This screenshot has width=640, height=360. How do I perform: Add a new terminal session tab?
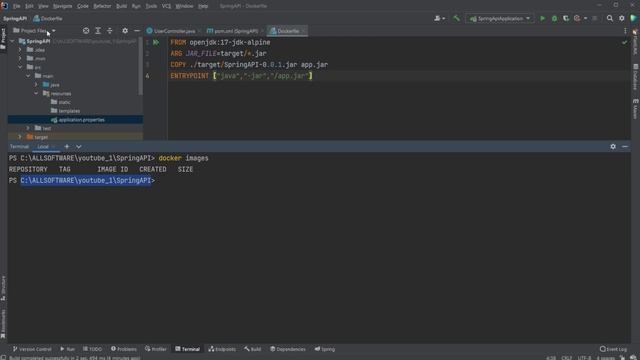[x=67, y=147]
